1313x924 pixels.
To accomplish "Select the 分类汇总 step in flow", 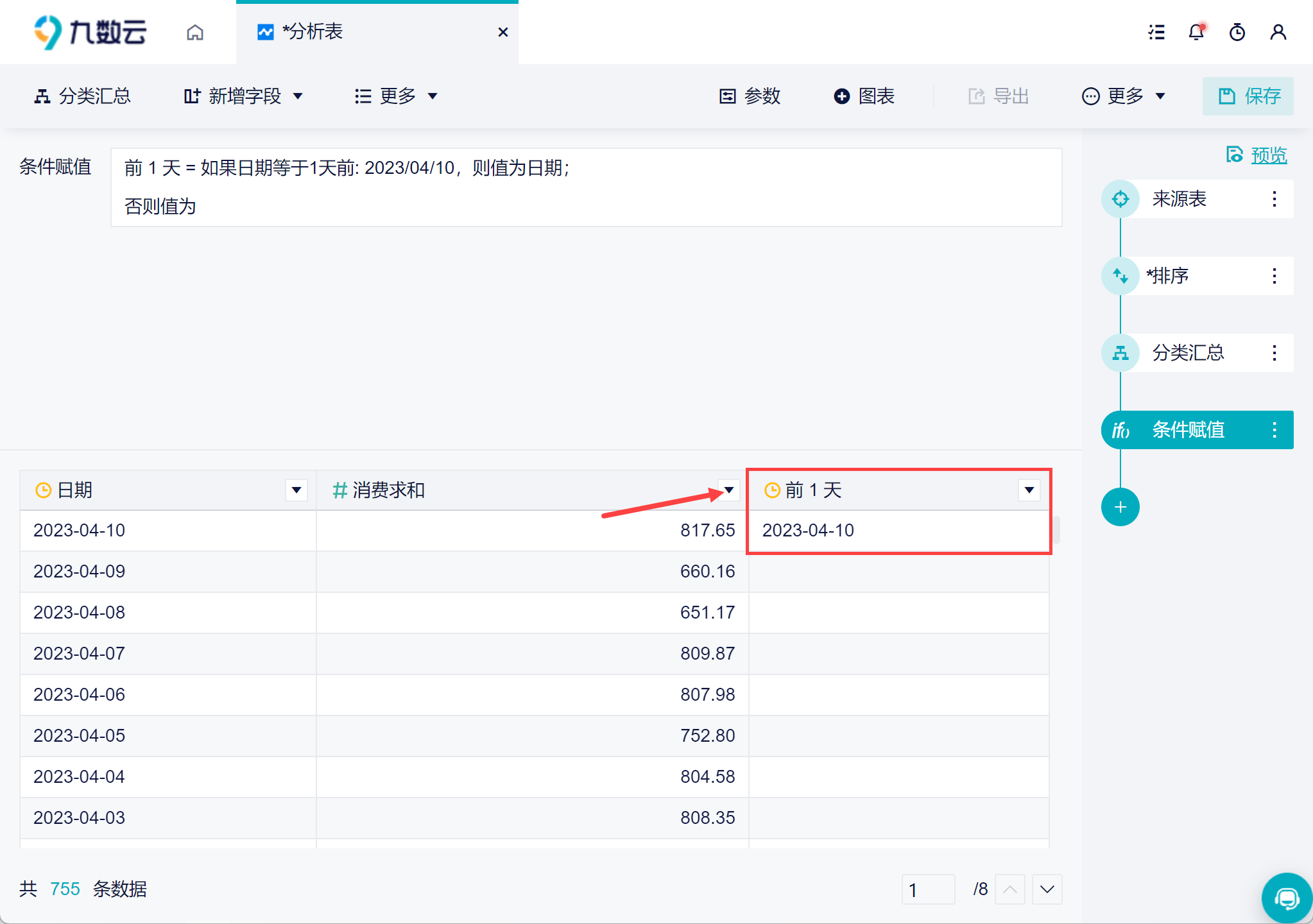I will [1187, 353].
